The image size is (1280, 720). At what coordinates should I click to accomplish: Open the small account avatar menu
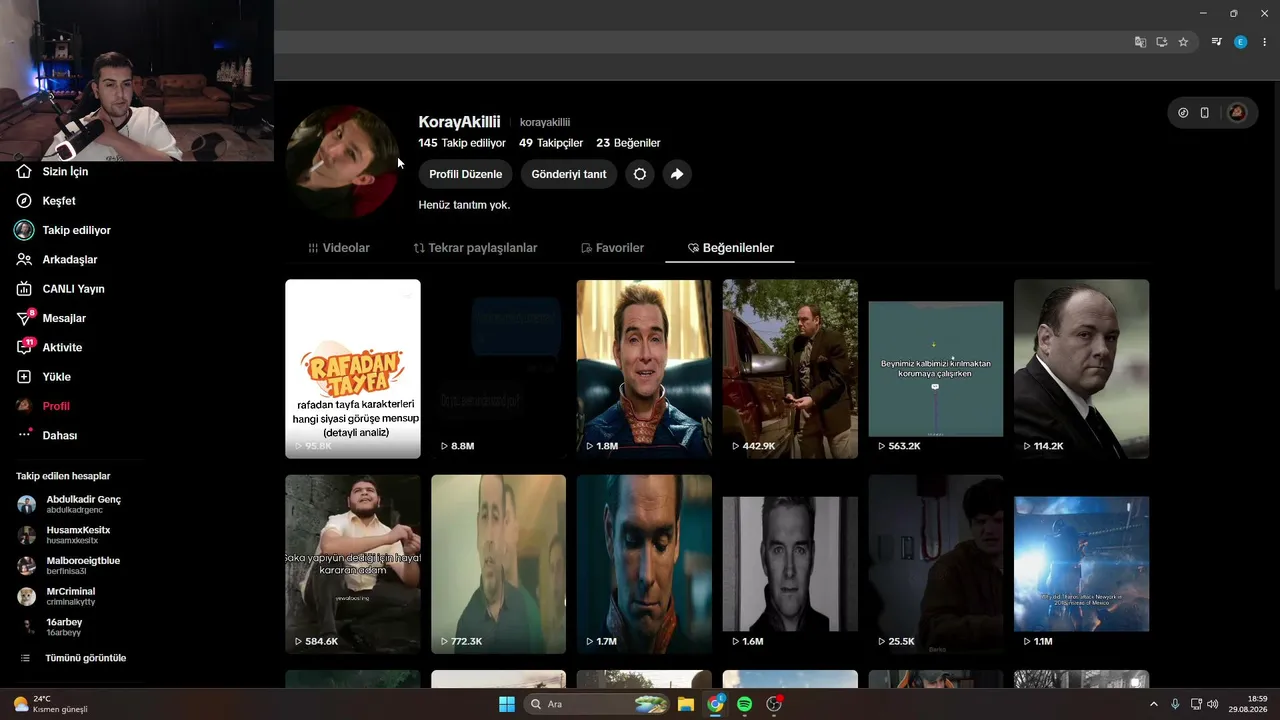pyautogui.click(x=1237, y=113)
